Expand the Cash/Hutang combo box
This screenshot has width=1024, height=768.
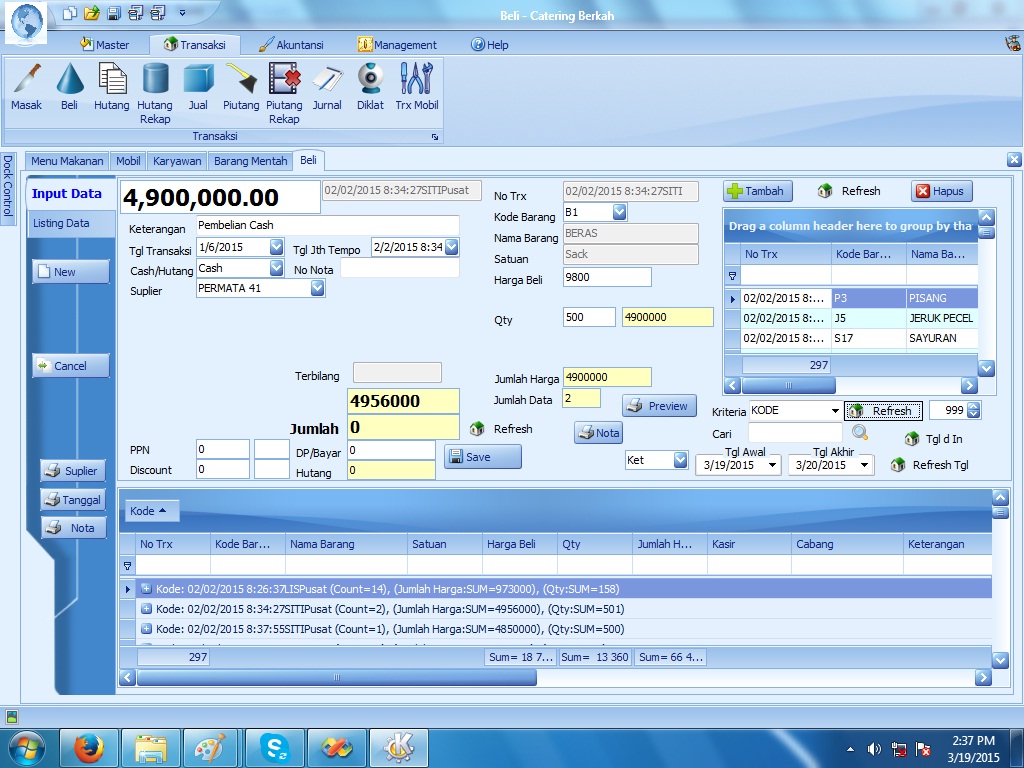276,268
